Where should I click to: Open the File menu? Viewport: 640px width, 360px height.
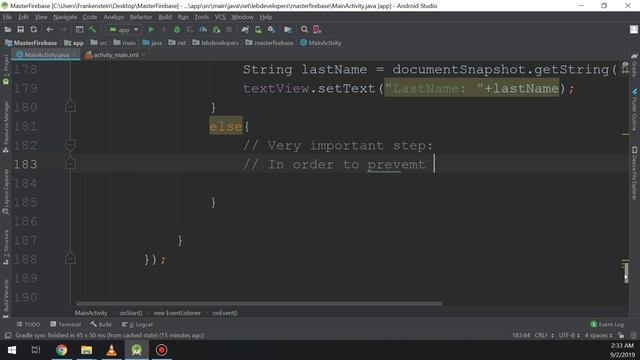click(x=7, y=17)
